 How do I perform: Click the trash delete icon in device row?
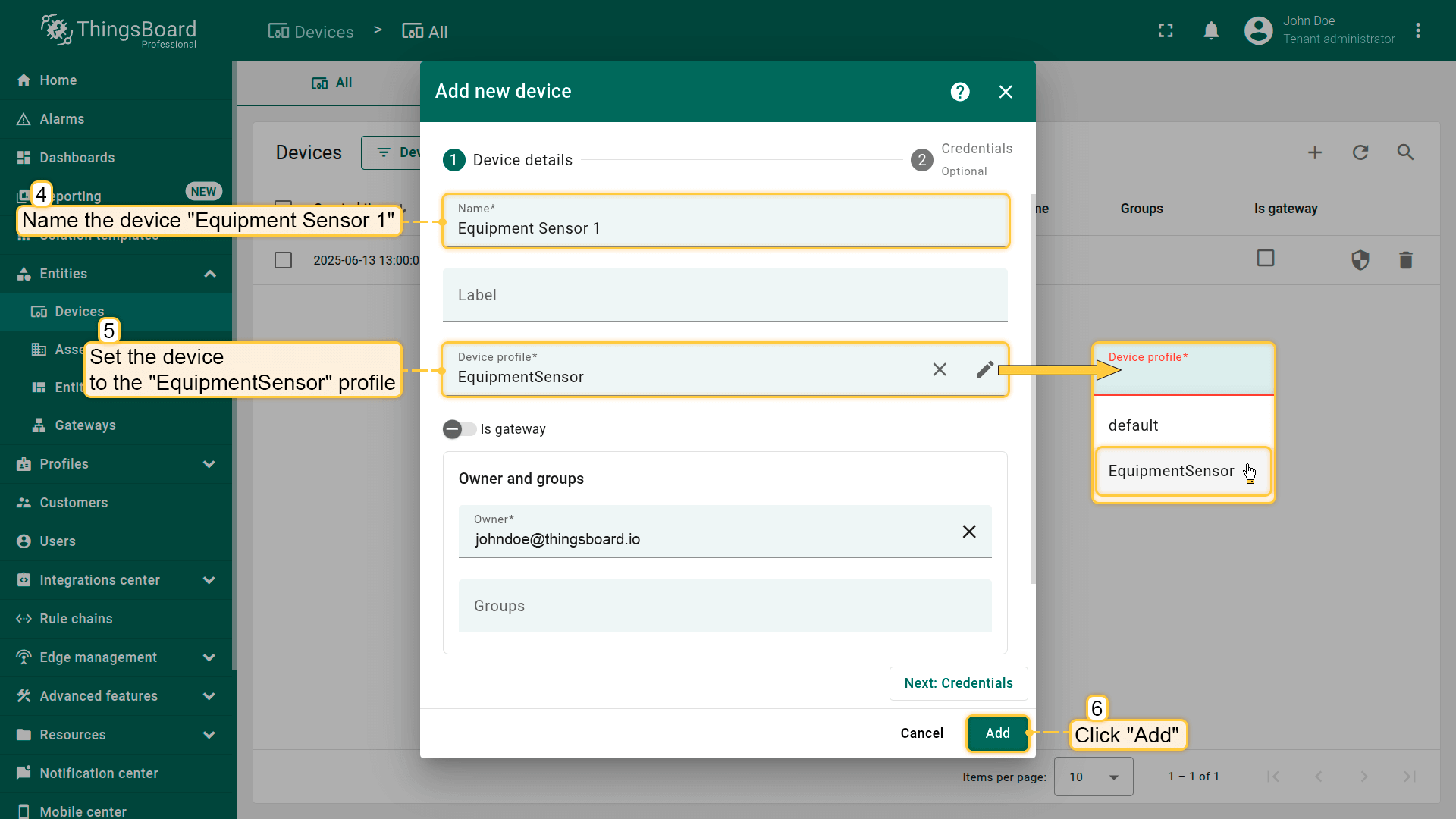tap(1405, 260)
